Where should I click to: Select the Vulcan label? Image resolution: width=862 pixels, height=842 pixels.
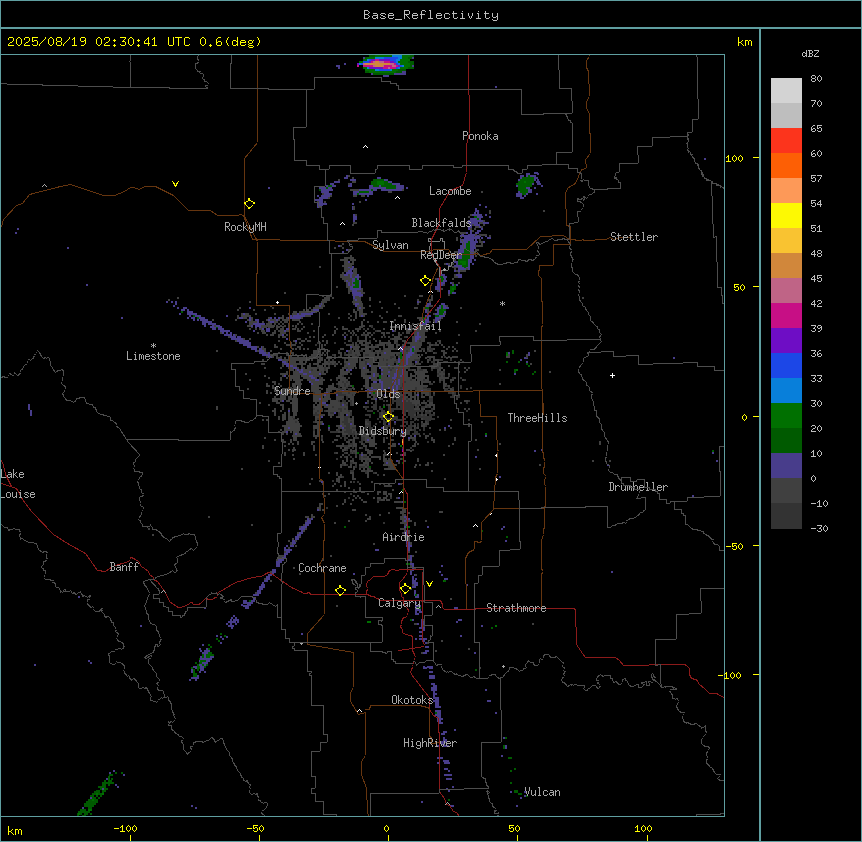tap(542, 792)
